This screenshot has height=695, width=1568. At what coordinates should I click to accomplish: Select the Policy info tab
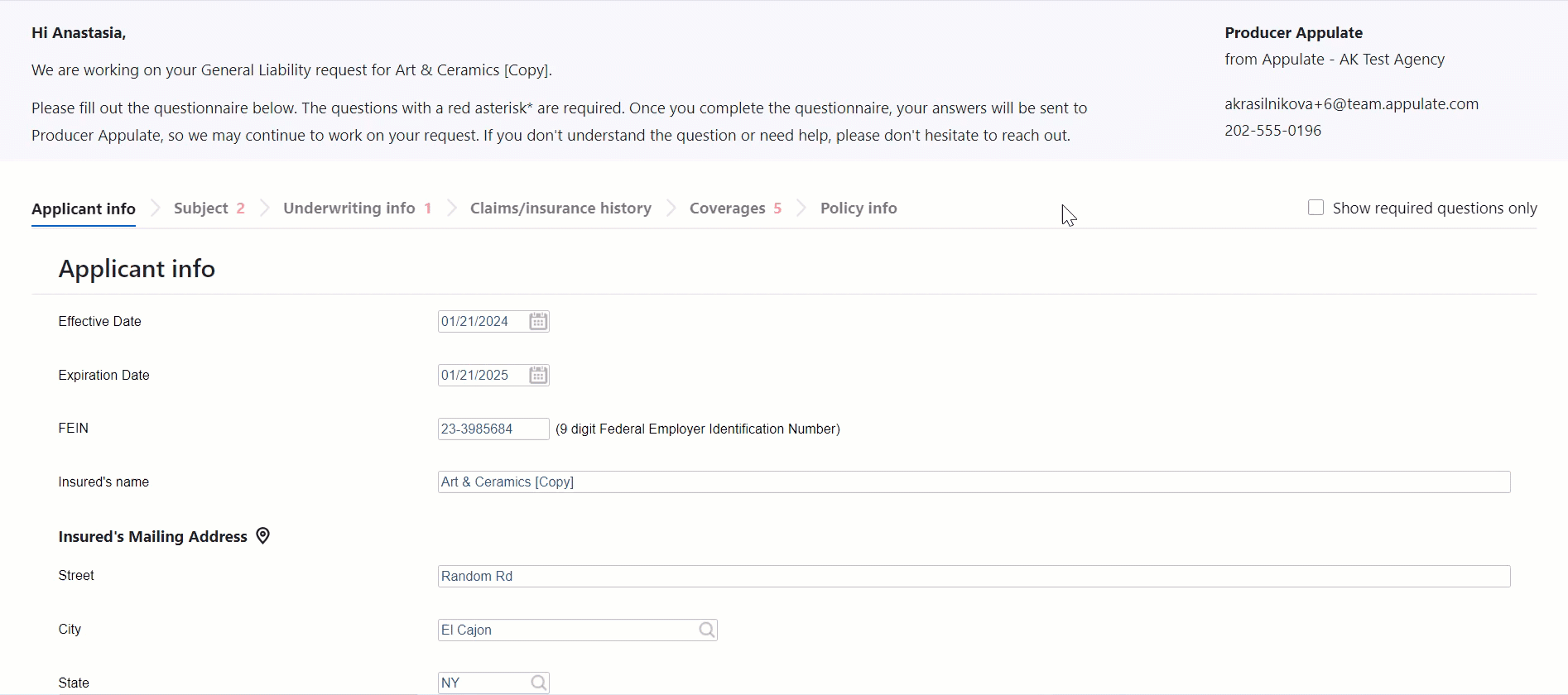click(x=859, y=208)
